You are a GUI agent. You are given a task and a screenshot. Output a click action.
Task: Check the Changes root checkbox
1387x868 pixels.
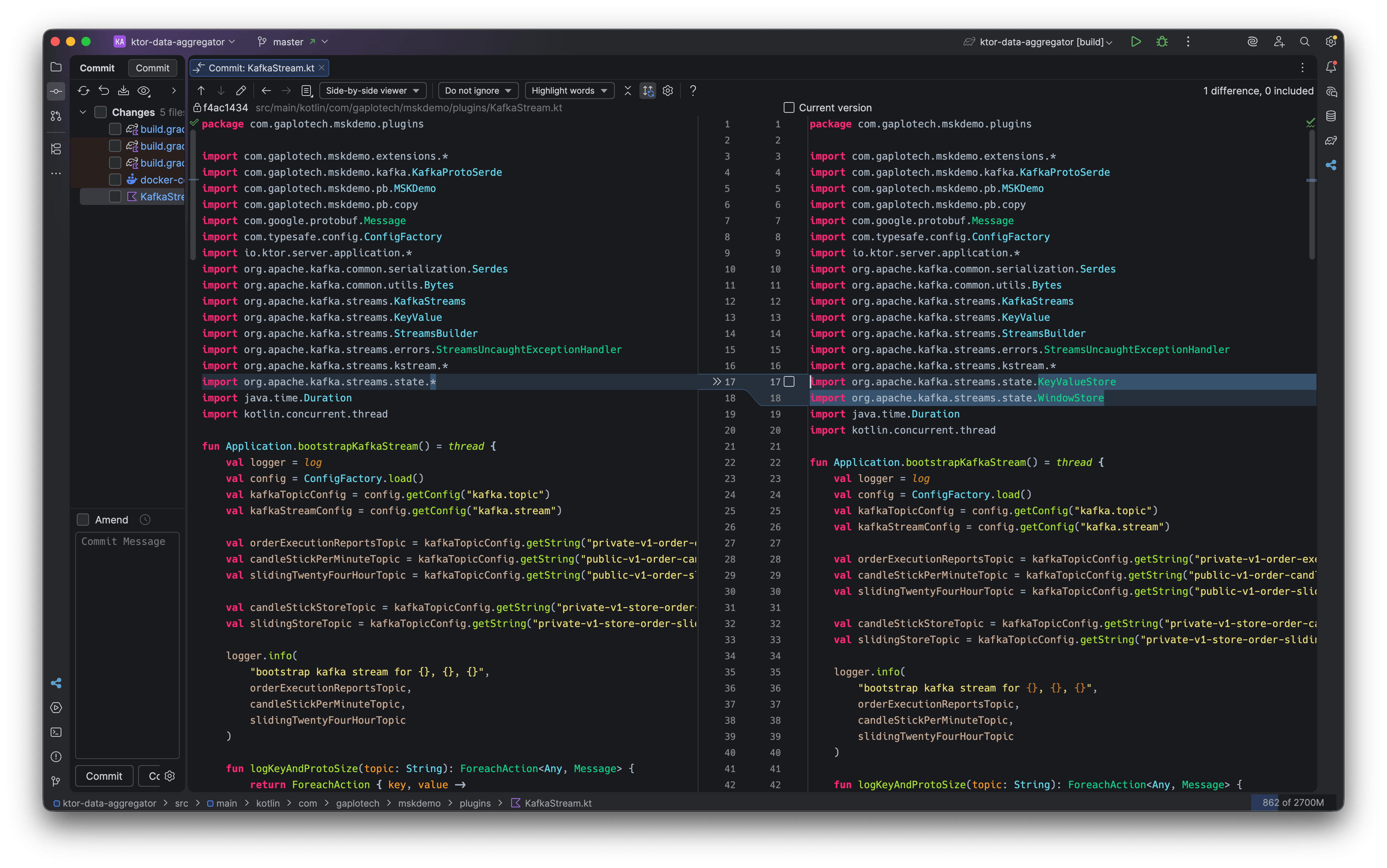coord(101,112)
